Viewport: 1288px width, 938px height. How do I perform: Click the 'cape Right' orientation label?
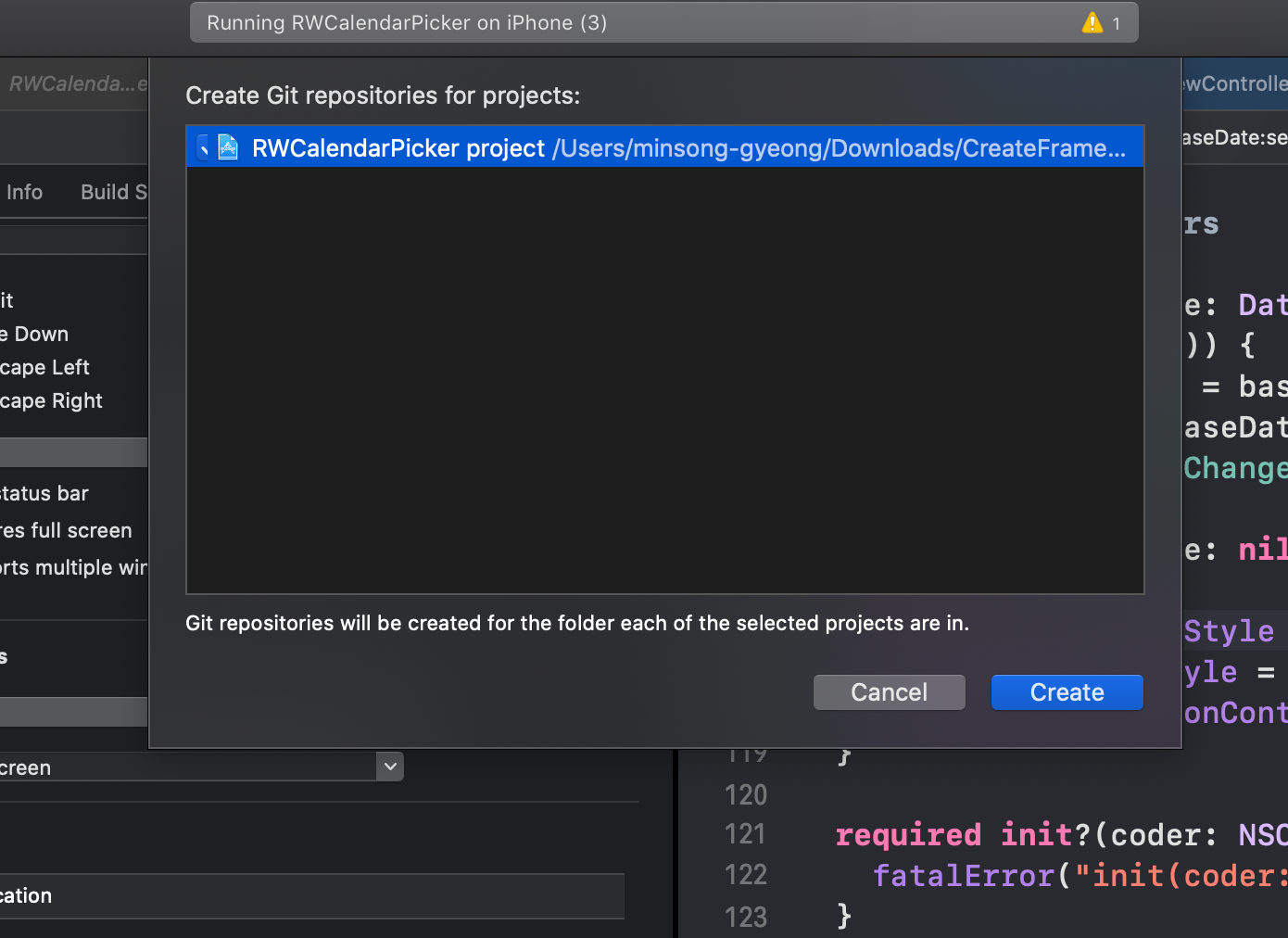coord(51,400)
